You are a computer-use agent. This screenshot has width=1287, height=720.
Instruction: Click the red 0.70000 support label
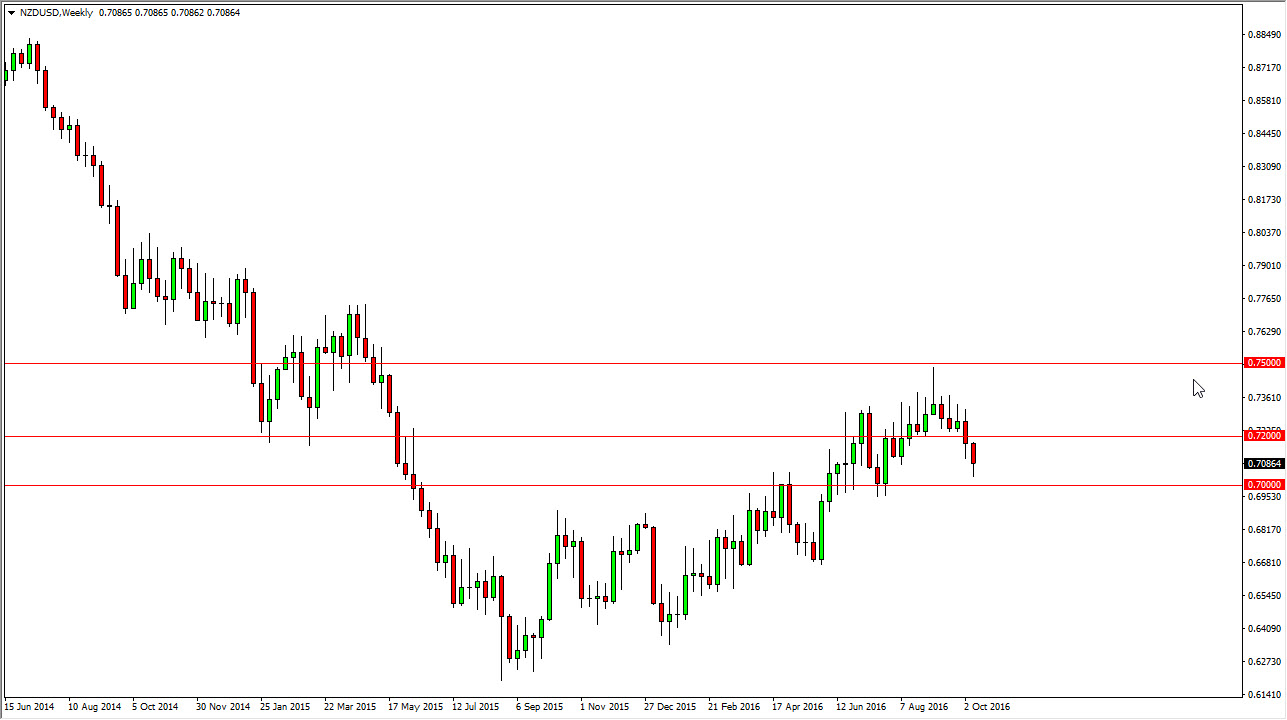1266,484
